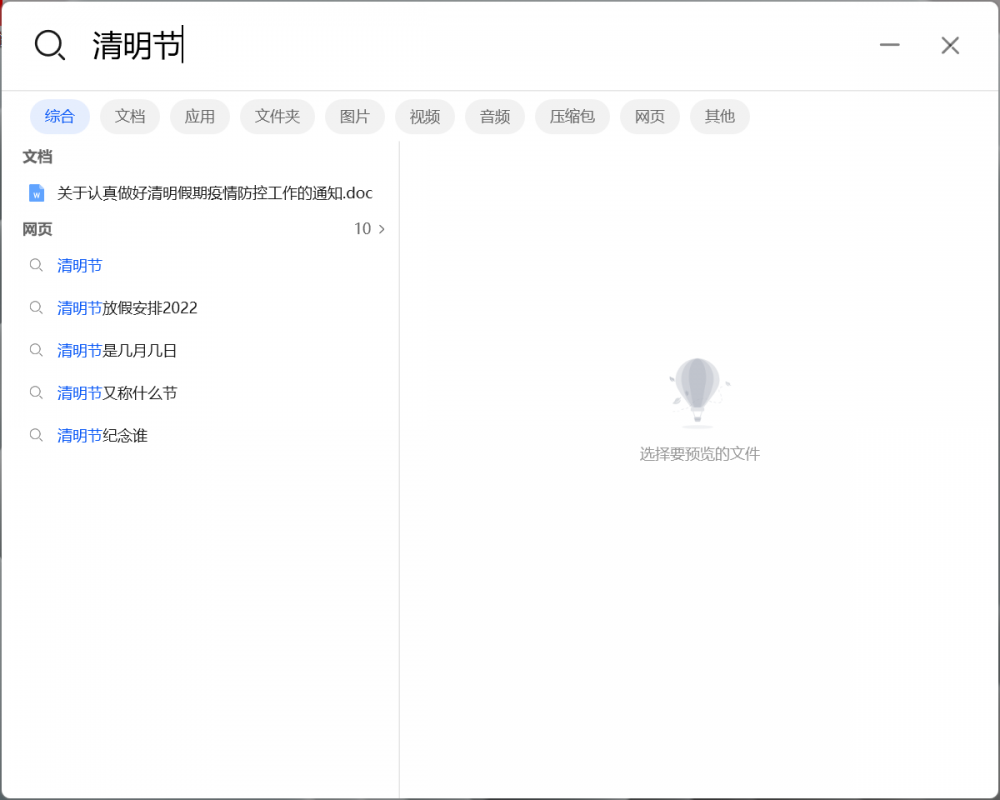Close the search window
Viewport: 1000px width, 800px height.
click(950, 45)
